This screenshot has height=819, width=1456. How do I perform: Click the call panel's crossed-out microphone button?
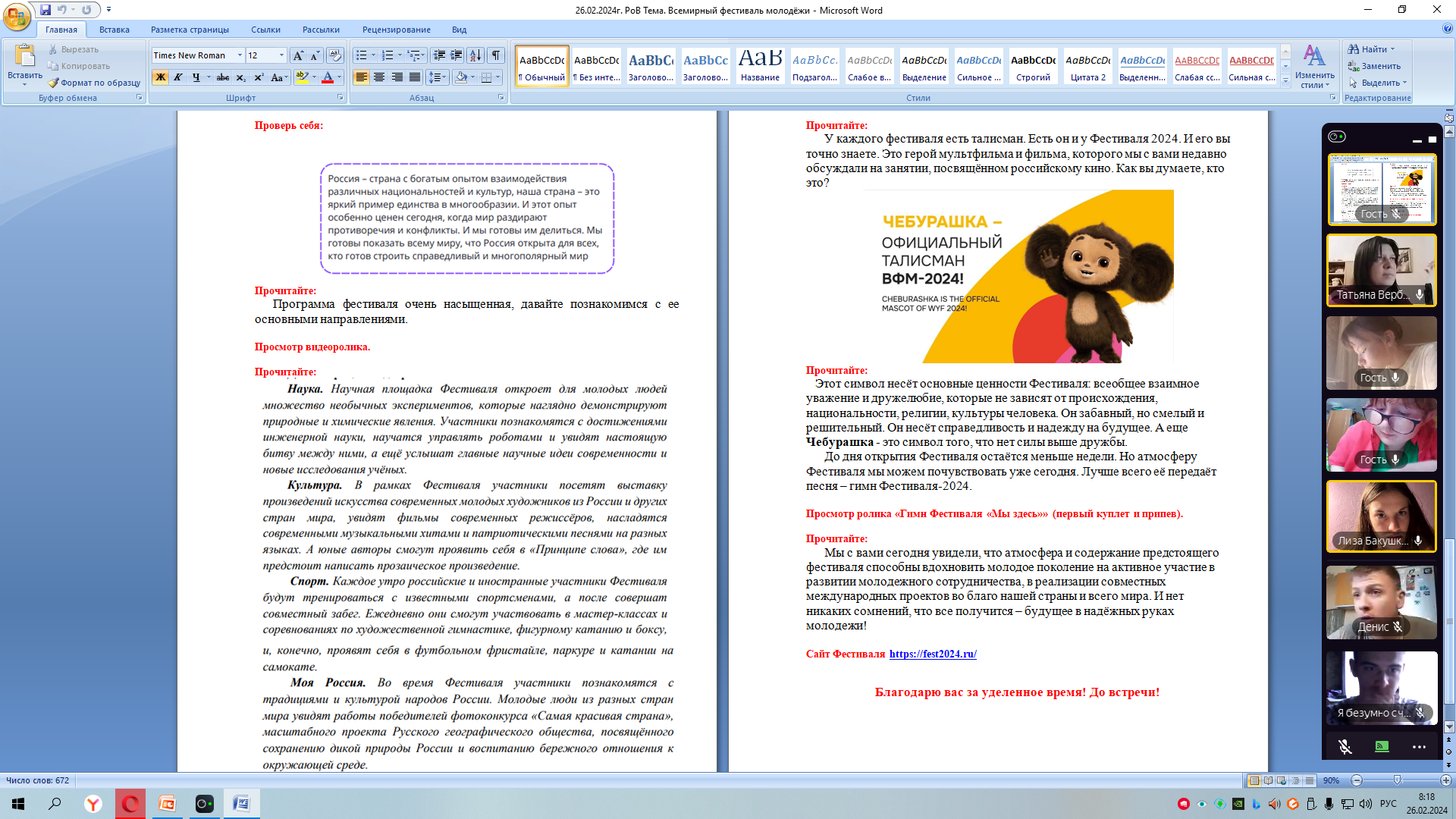tap(1345, 747)
